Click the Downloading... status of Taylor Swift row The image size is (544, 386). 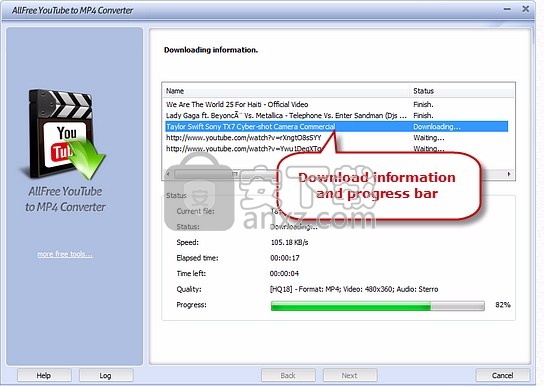[437, 127]
